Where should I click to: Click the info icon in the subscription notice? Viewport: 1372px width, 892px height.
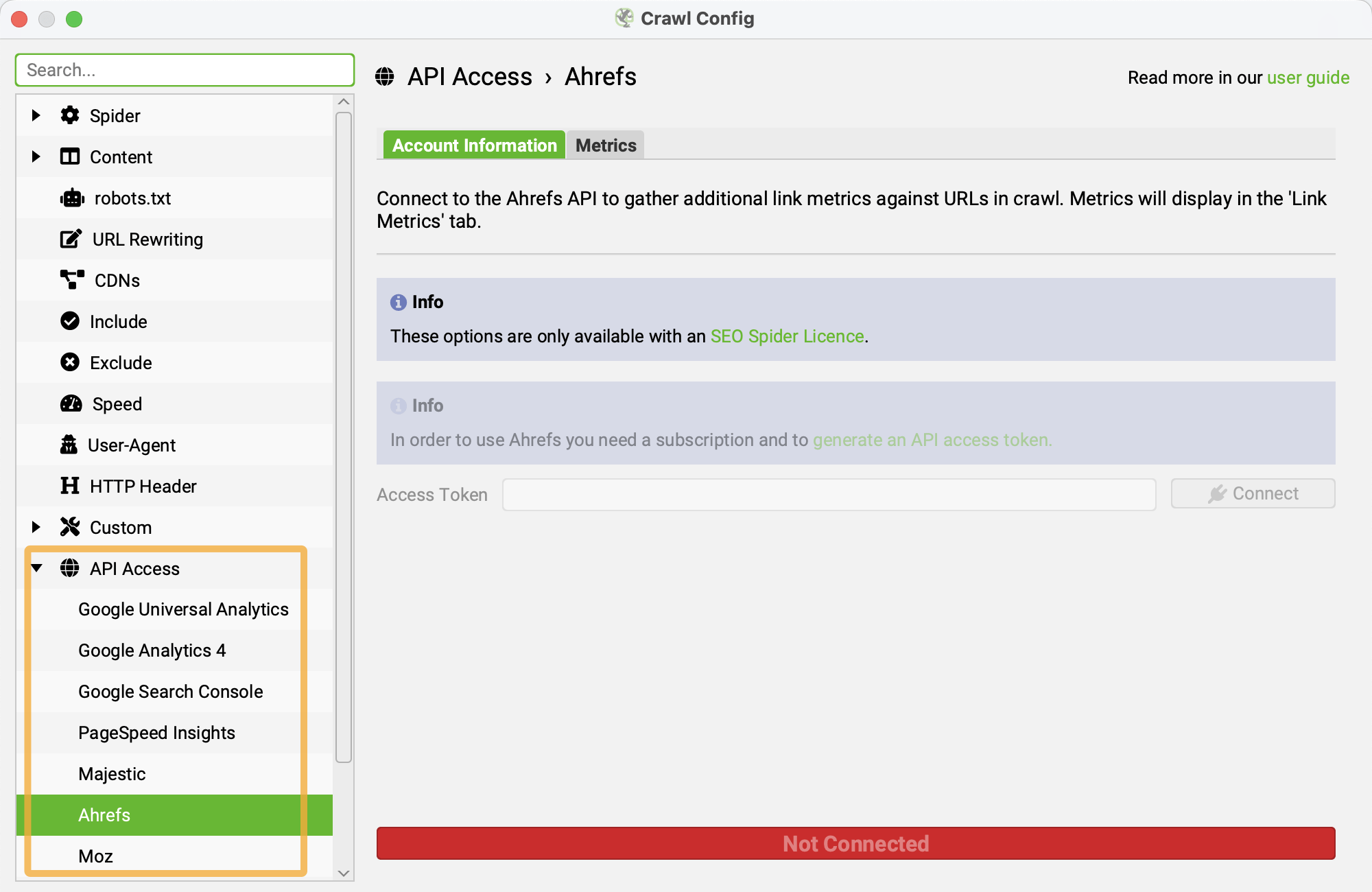tap(399, 406)
